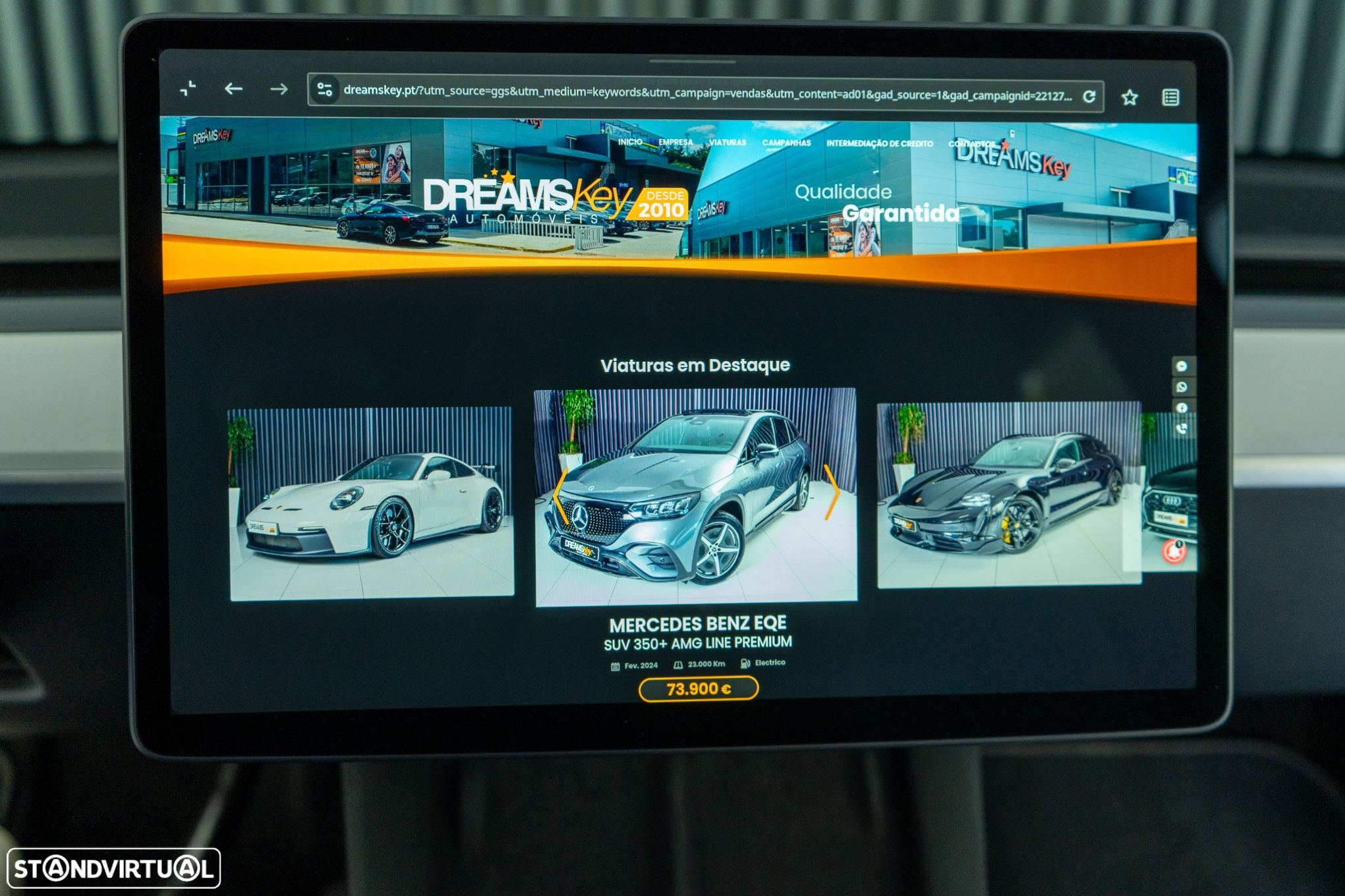Open the INICIO menu item
Screen dimensions: 1345x896
click(630, 142)
